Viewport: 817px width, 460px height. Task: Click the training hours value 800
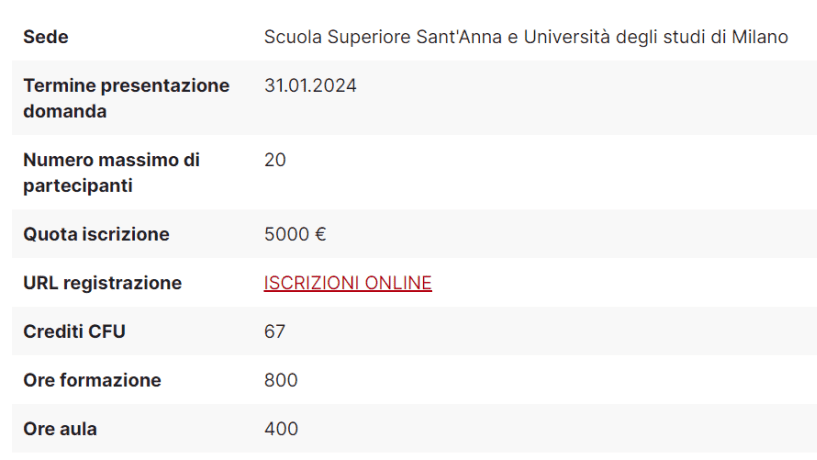(x=281, y=381)
